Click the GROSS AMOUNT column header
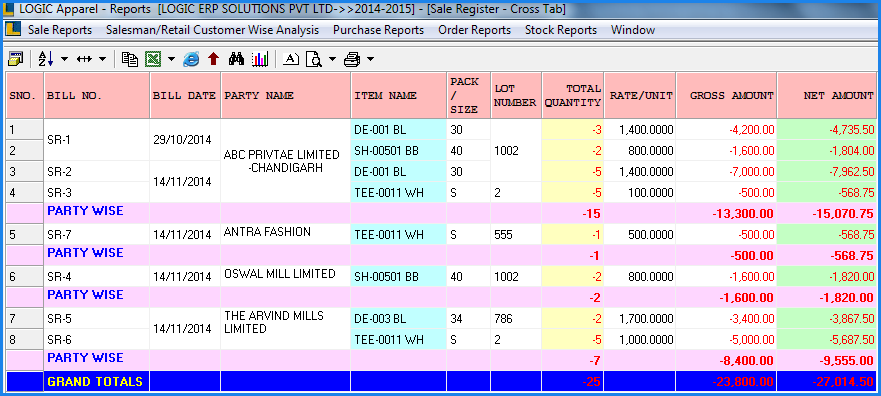Screen dimensions: 881x396 pyautogui.click(x=726, y=95)
